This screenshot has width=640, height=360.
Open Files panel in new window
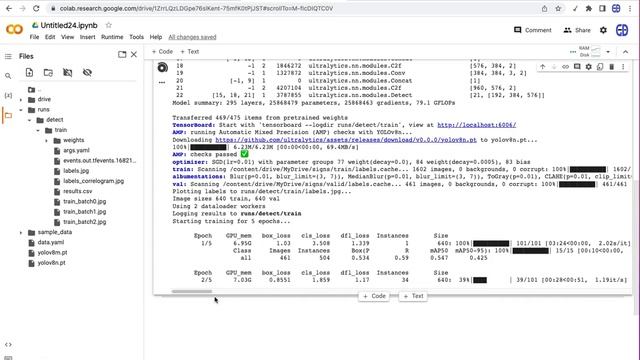click(x=122, y=54)
